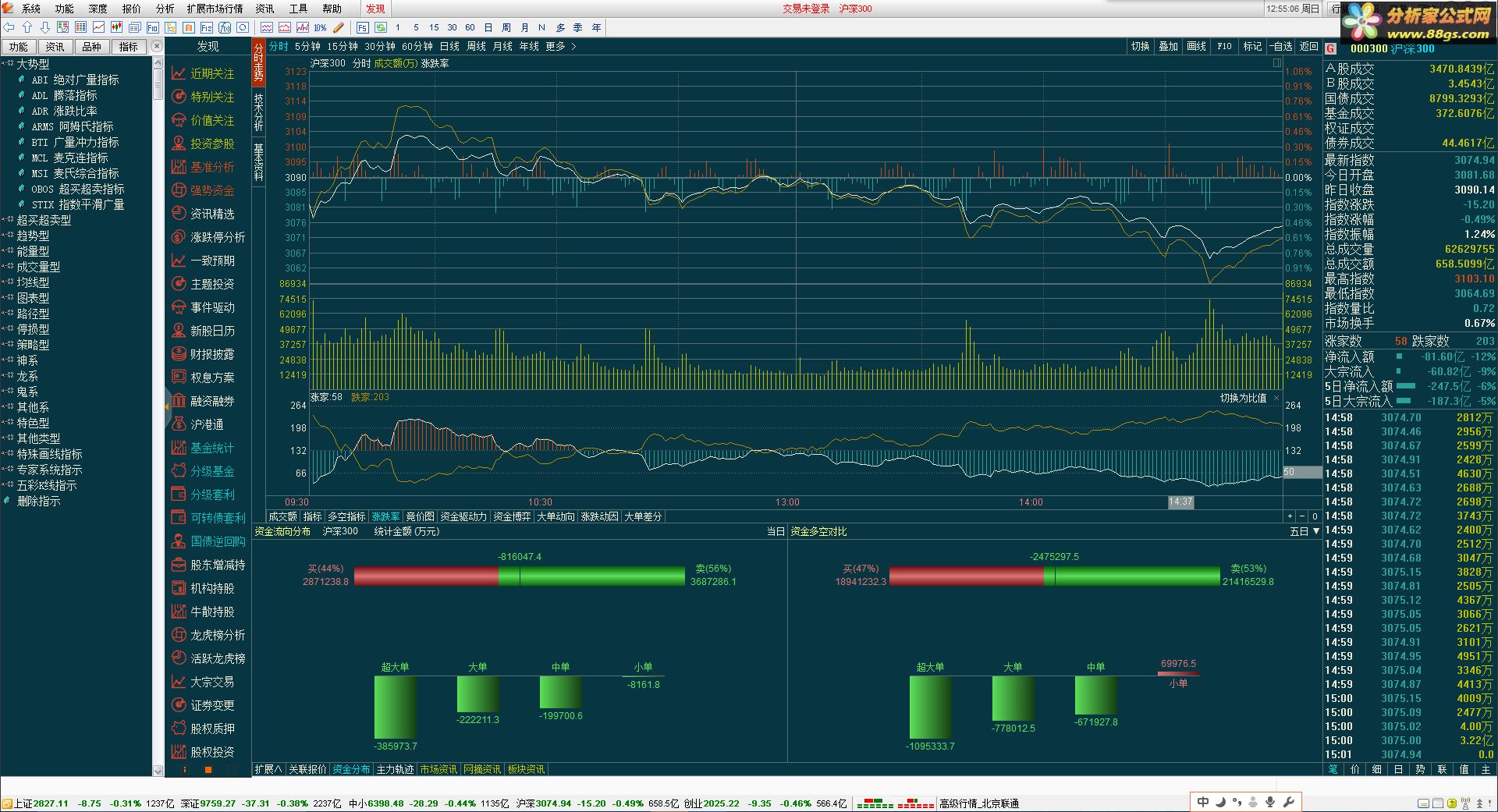The height and width of the screenshot is (812, 1498).
Task: Click the F5 chart switch icon
Action: (x=363, y=27)
